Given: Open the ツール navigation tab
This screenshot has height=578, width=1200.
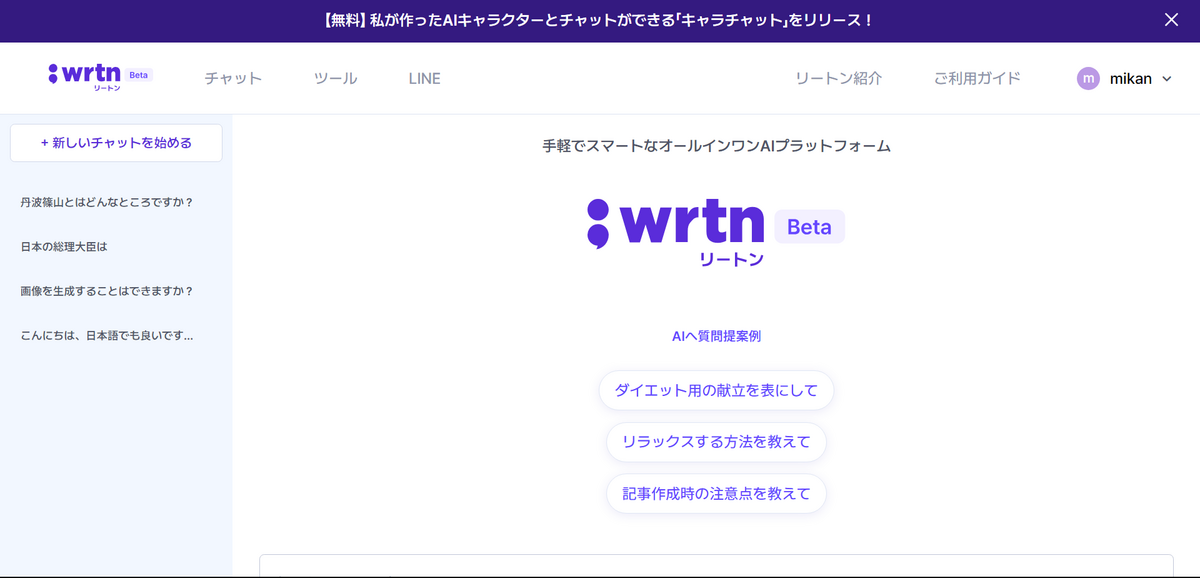Looking at the screenshot, I should (335, 78).
